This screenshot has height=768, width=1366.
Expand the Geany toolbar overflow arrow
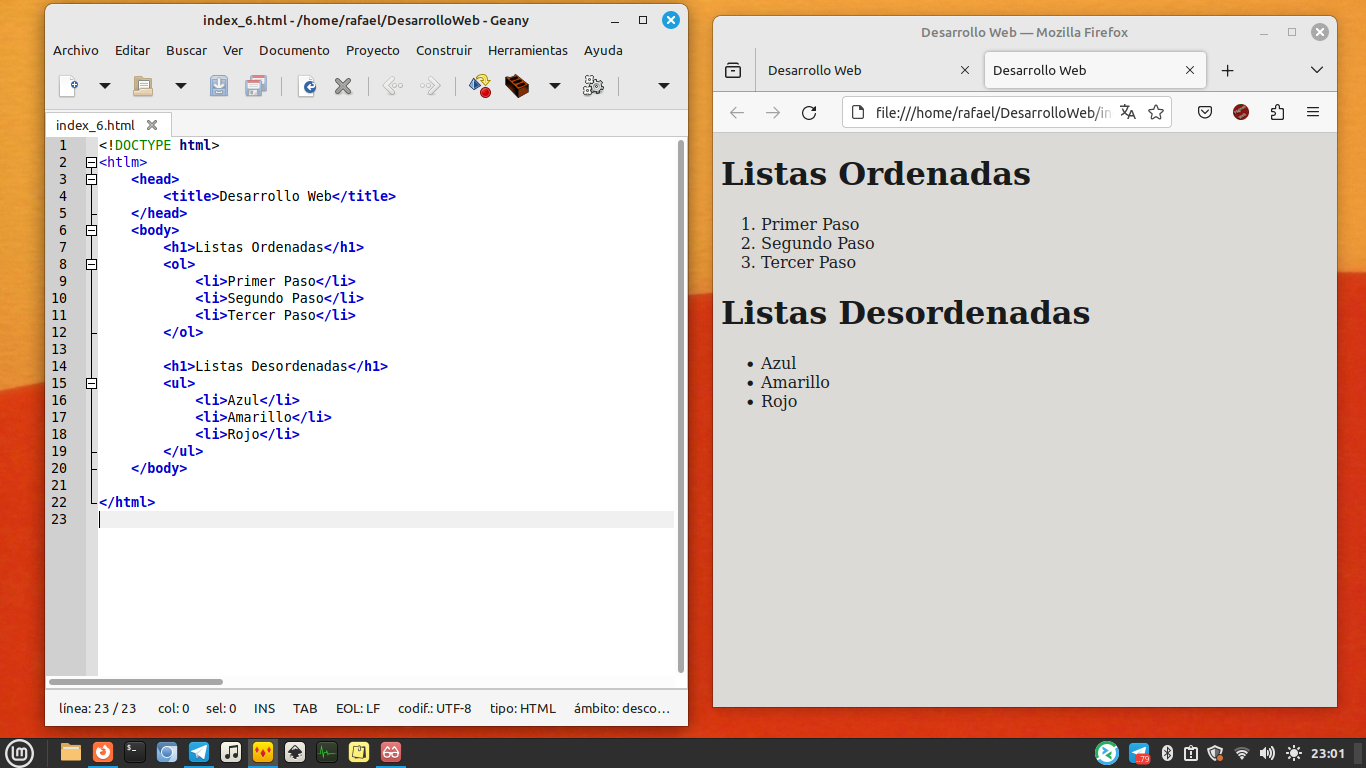(663, 86)
